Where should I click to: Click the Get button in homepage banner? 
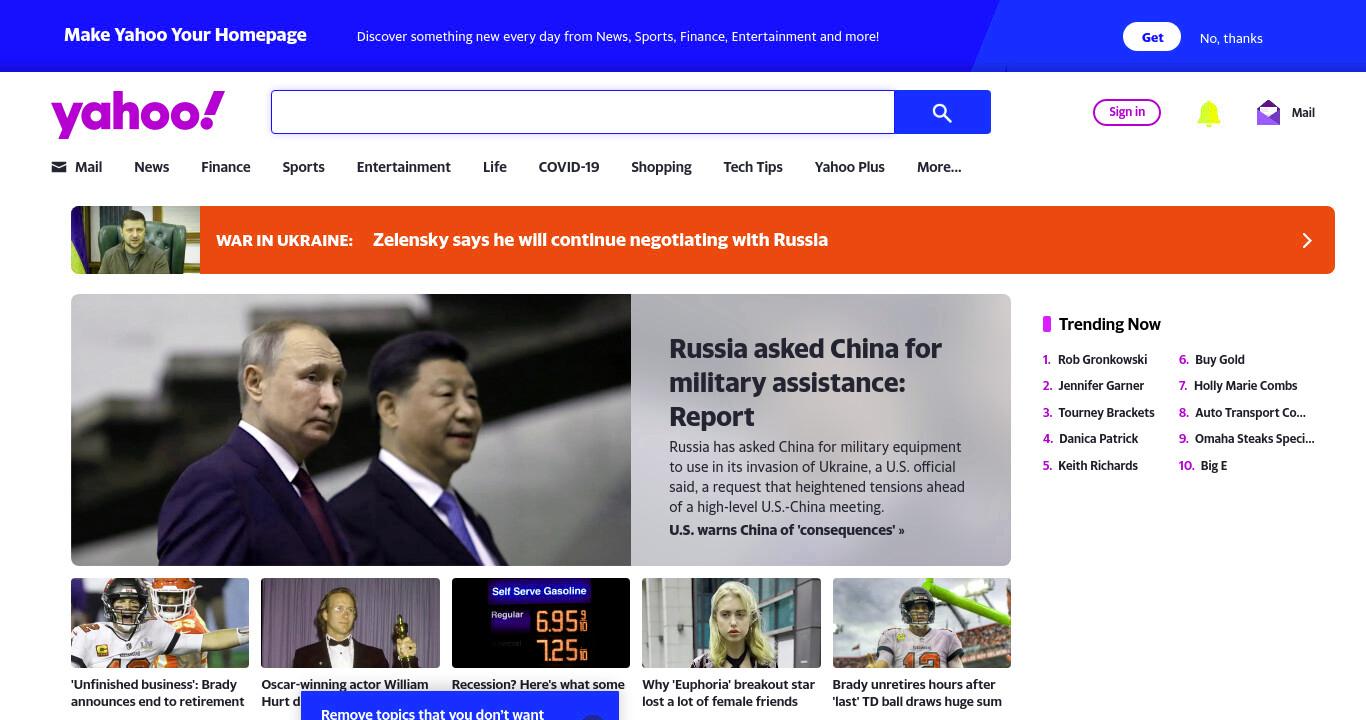click(x=1152, y=37)
